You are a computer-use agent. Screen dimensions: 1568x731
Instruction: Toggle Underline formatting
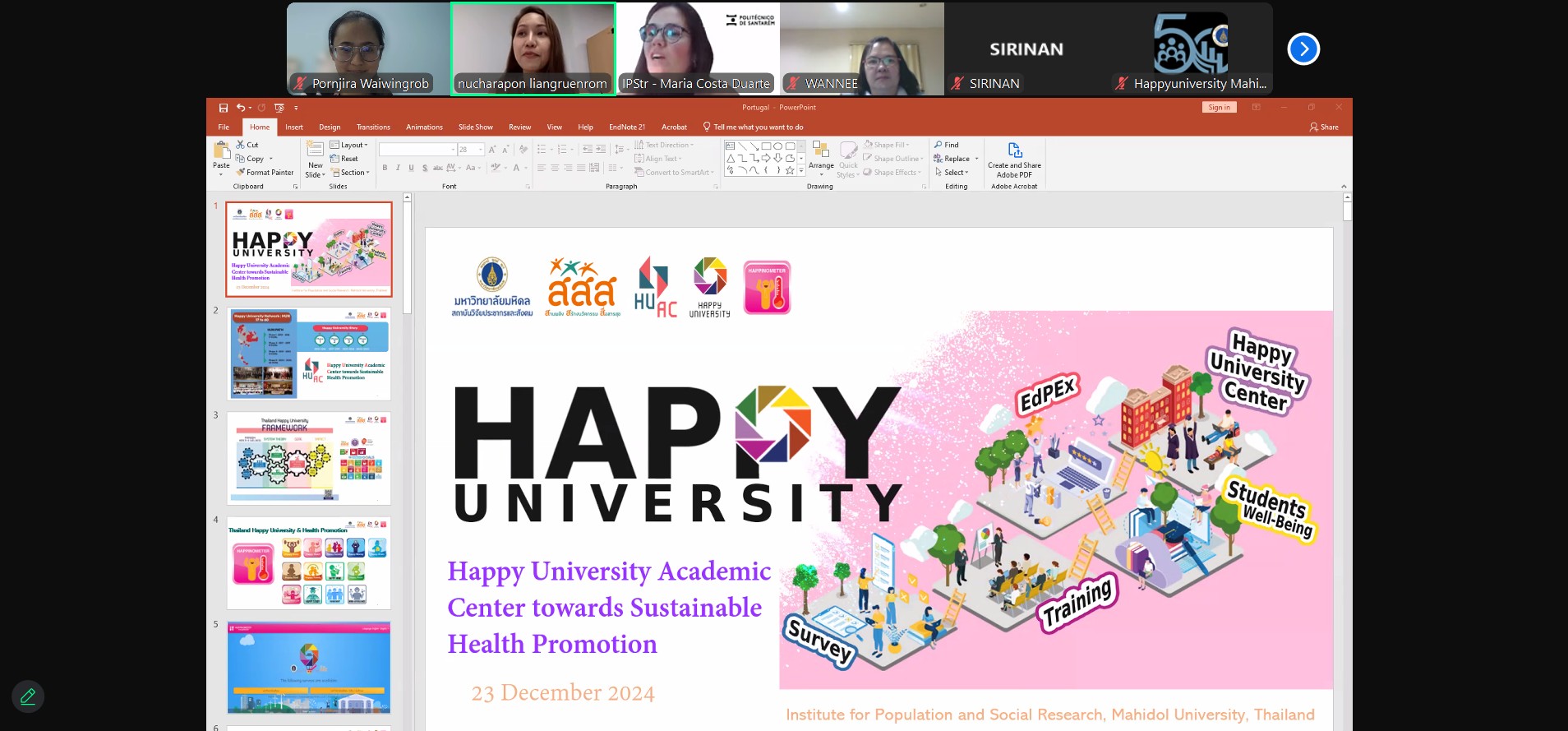coord(411,168)
